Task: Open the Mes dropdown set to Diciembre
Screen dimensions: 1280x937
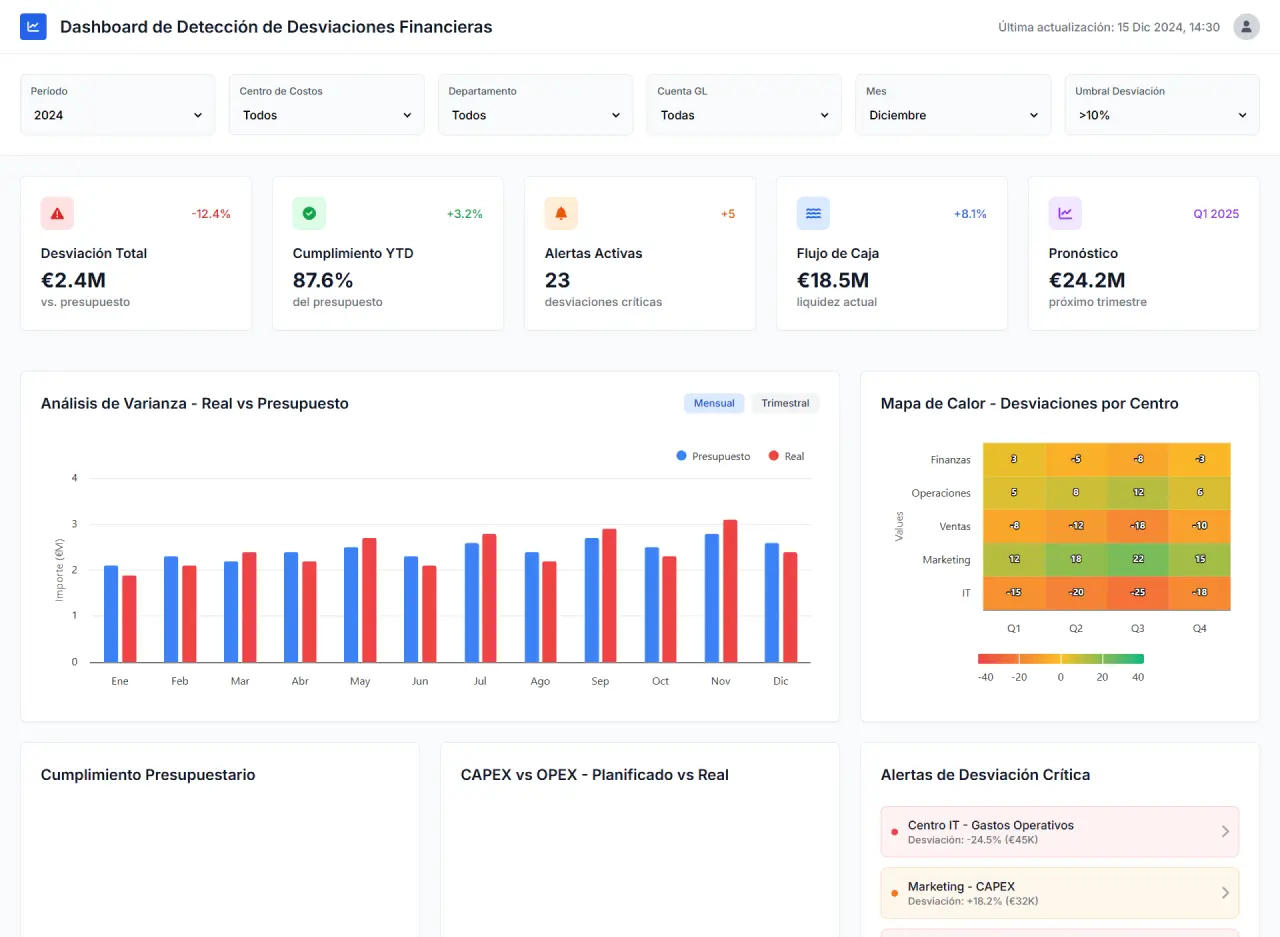Action: (954, 115)
